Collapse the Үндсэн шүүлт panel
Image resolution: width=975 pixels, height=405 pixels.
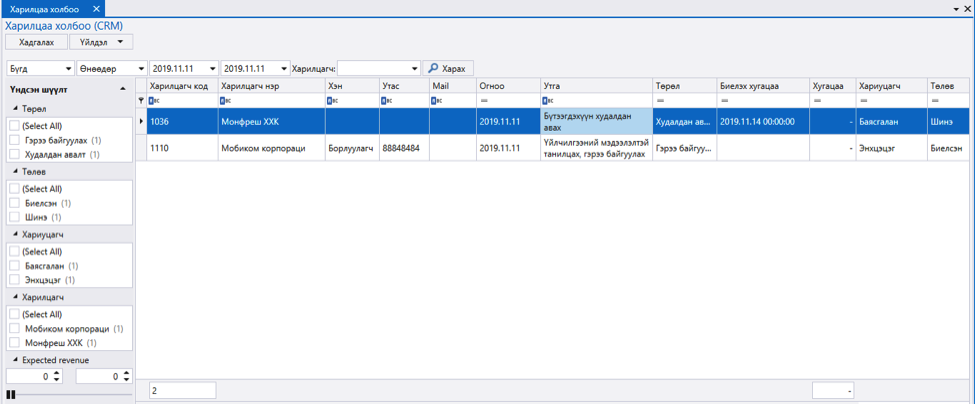(123, 90)
